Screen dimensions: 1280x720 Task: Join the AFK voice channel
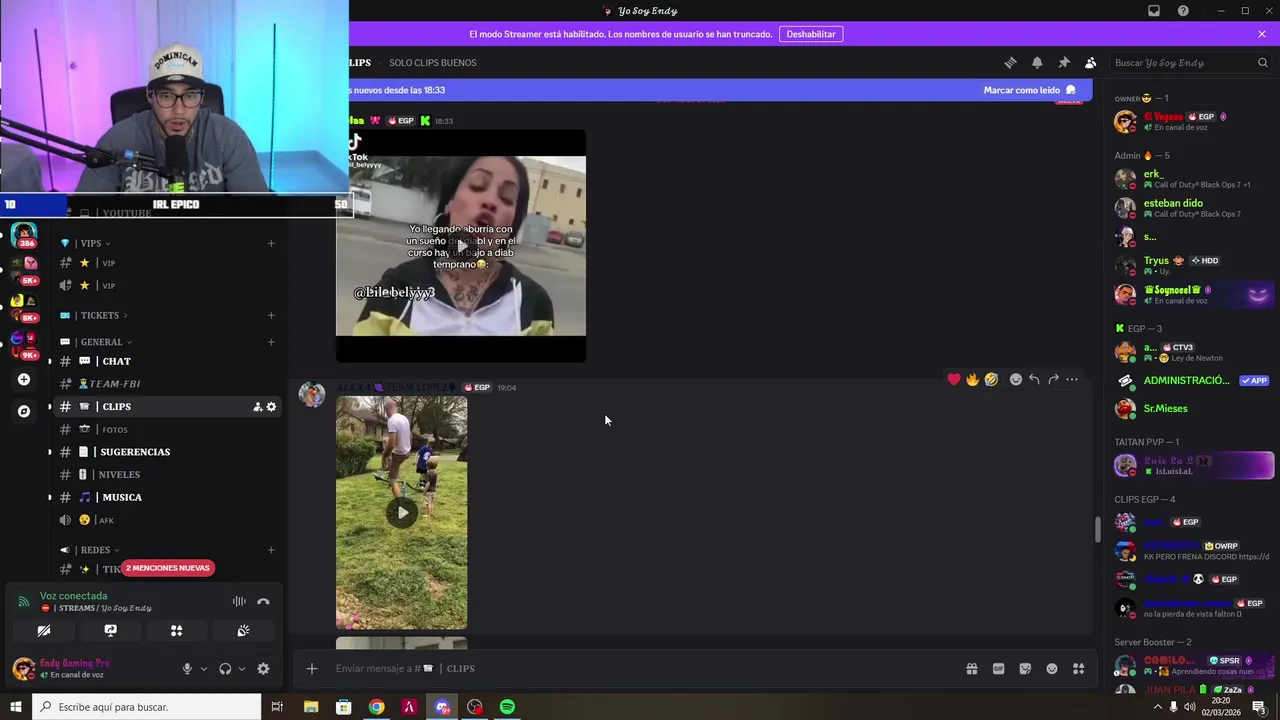click(167, 520)
